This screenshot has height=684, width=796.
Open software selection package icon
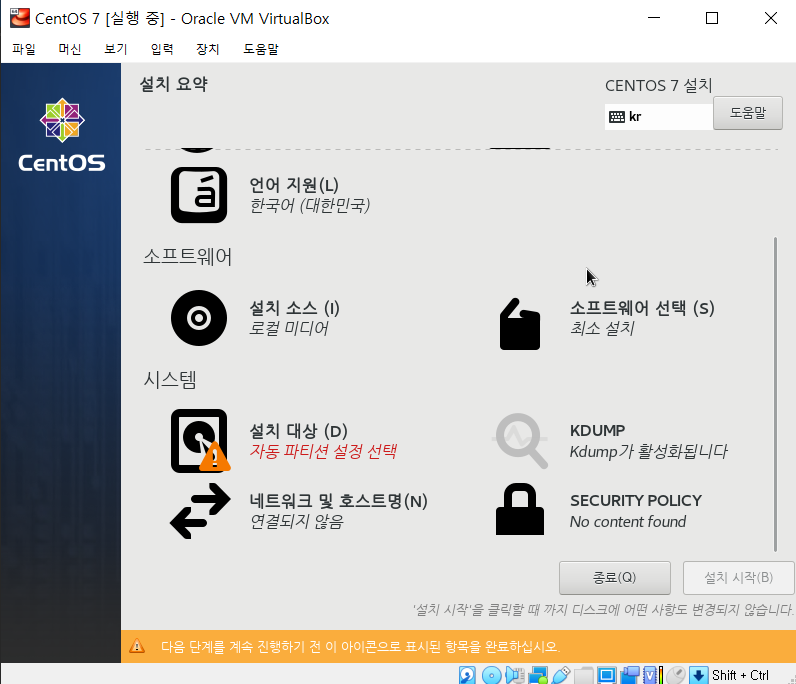pyautogui.click(x=520, y=324)
